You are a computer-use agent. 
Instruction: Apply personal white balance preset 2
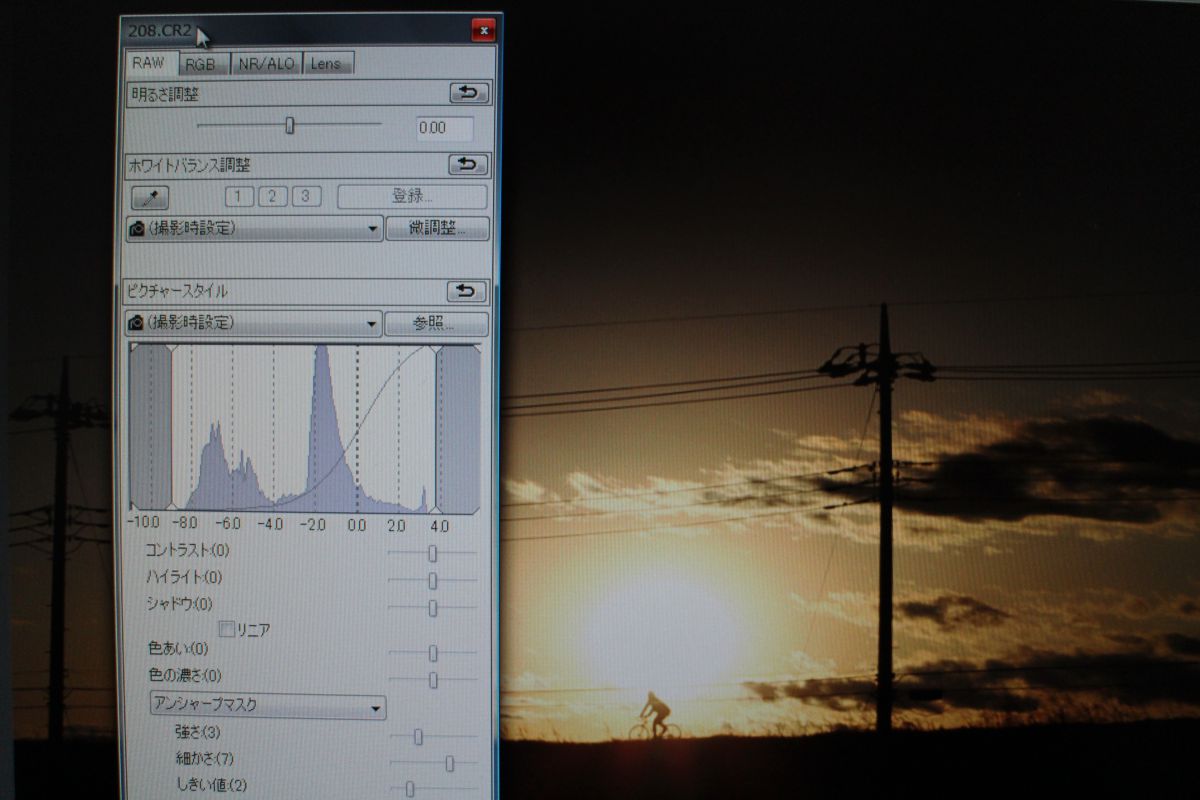coord(273,196)
